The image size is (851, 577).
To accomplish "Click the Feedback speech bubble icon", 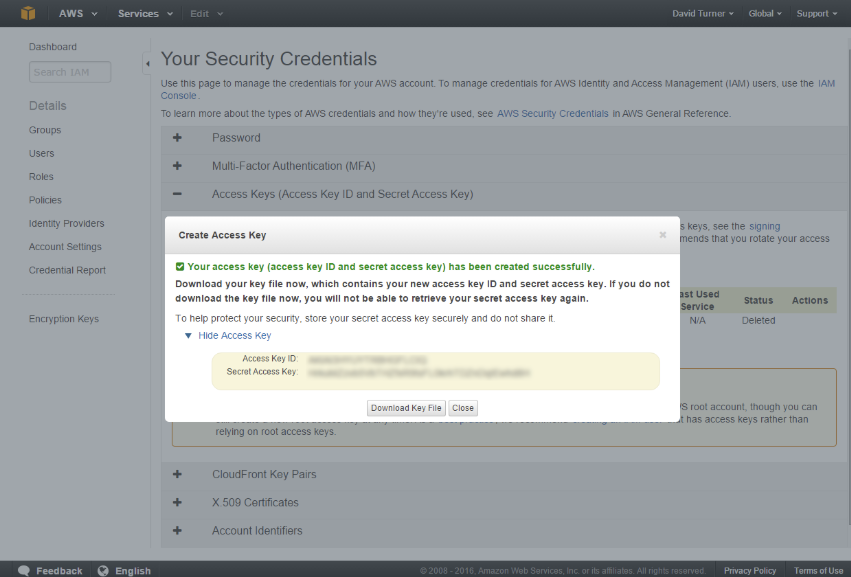I will point(23,570).
